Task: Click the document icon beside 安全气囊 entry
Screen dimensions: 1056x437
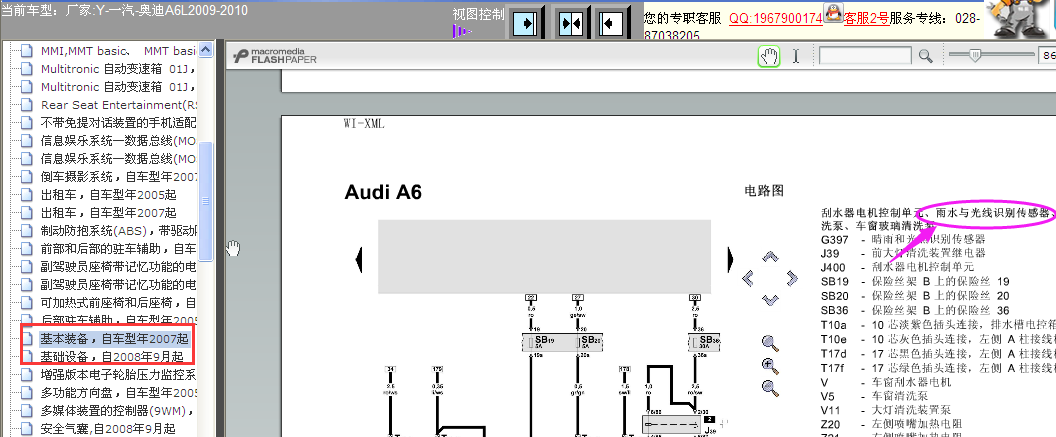Action: (x=27, y=429)
